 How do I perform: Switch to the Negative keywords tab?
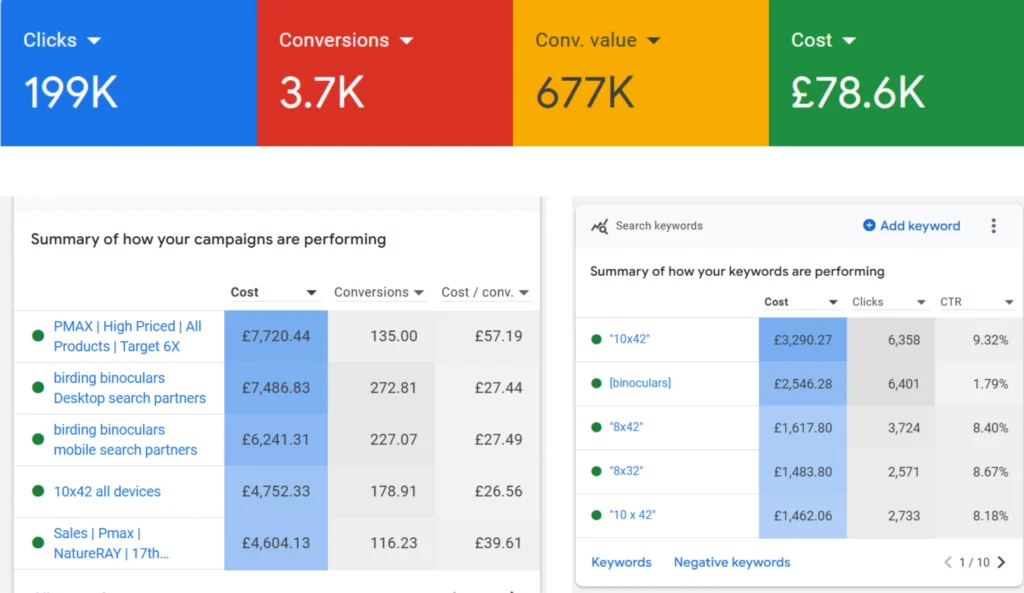coord(731,562)
